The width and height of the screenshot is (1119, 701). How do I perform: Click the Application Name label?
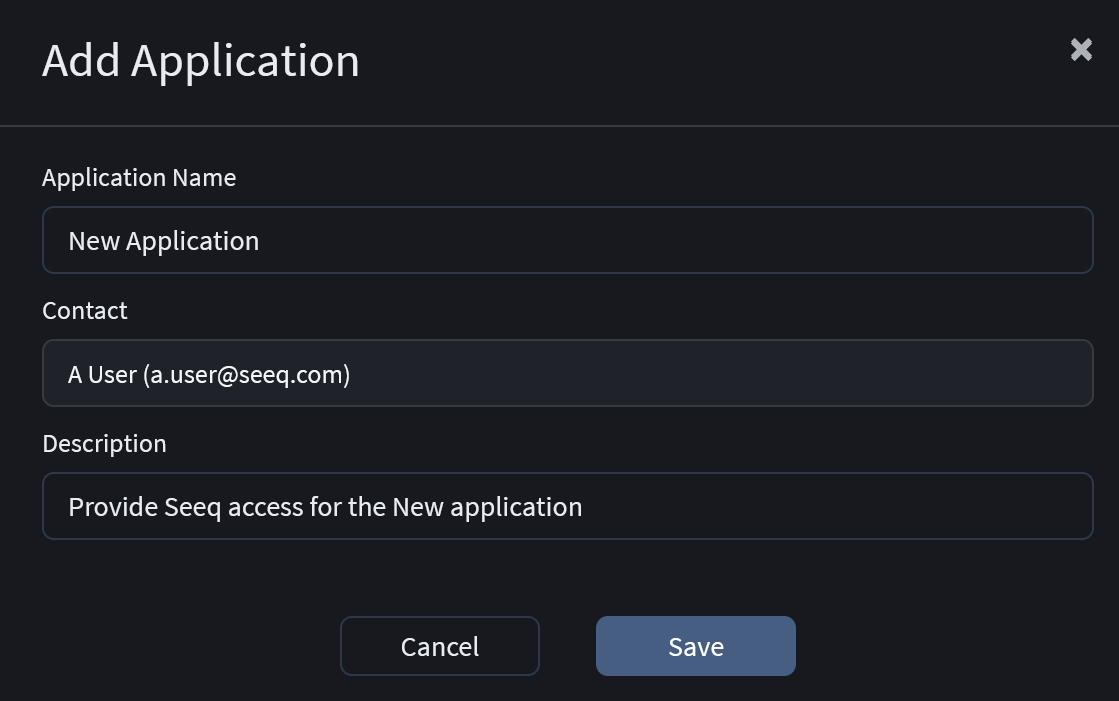coord(139,177)
